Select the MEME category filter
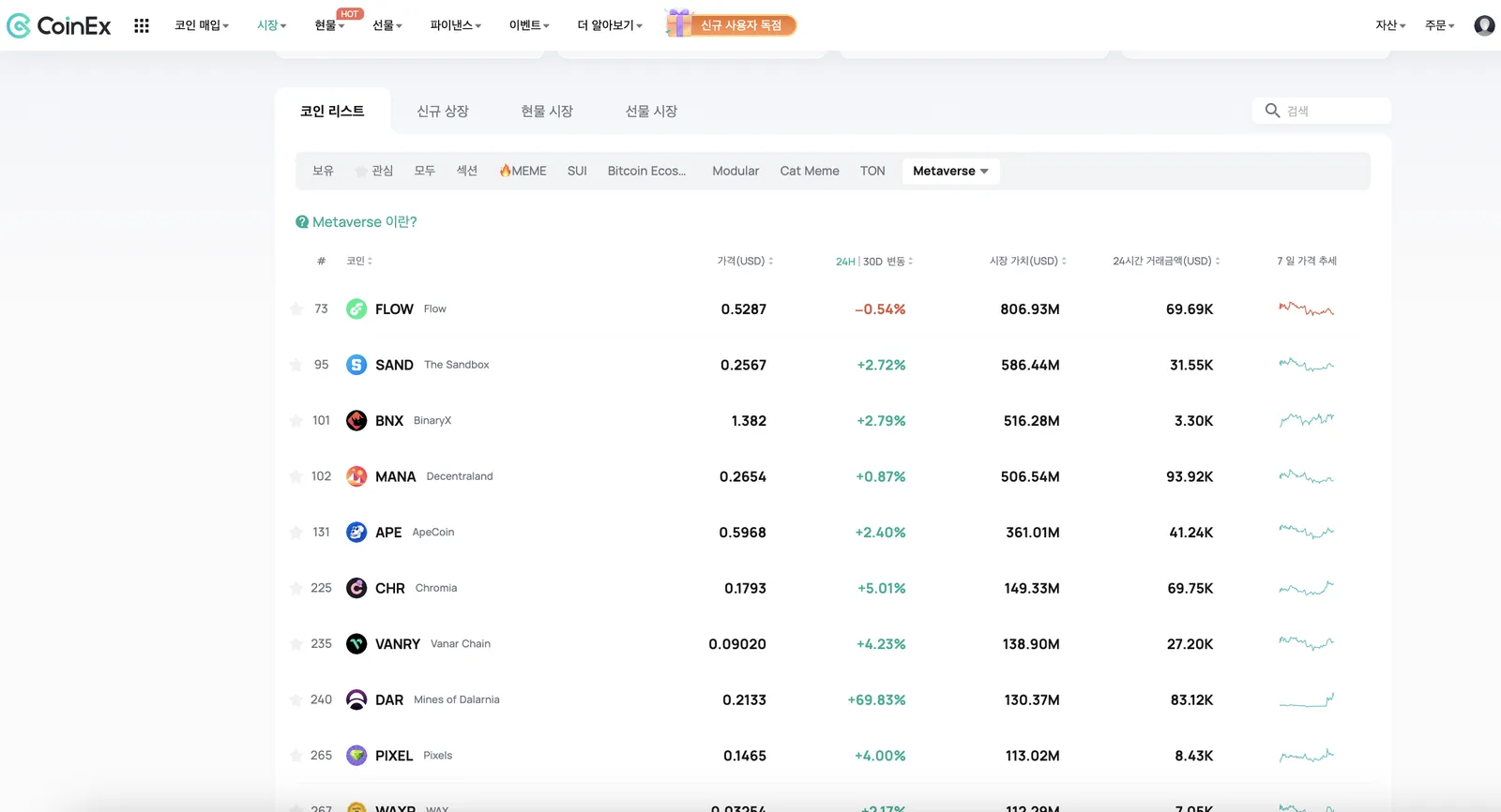The width and height of the screenshot is (1501, 812). 523,171
